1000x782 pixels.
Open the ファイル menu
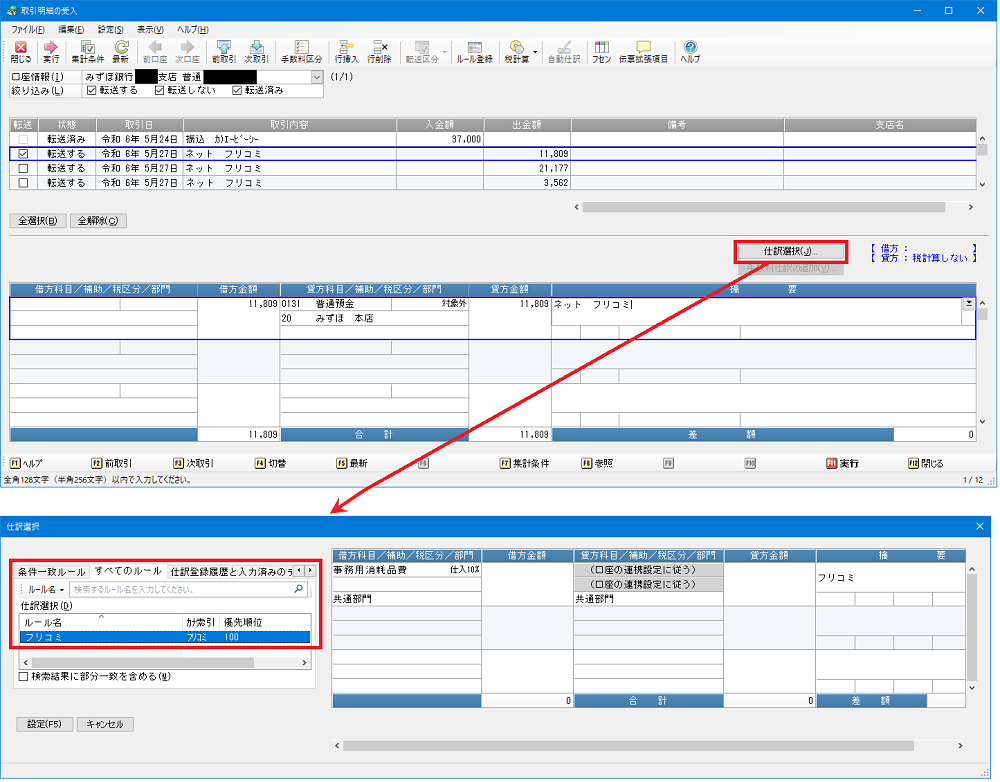pyautogui.click(x=27, y=30)
